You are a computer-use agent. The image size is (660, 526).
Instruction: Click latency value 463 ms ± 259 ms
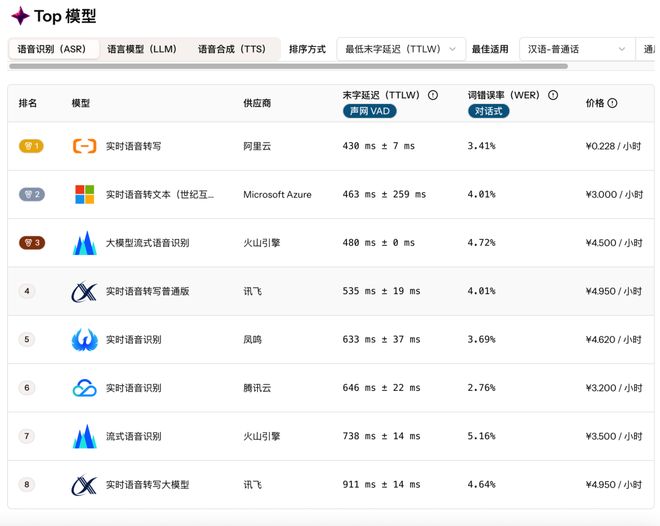[384, 194]
